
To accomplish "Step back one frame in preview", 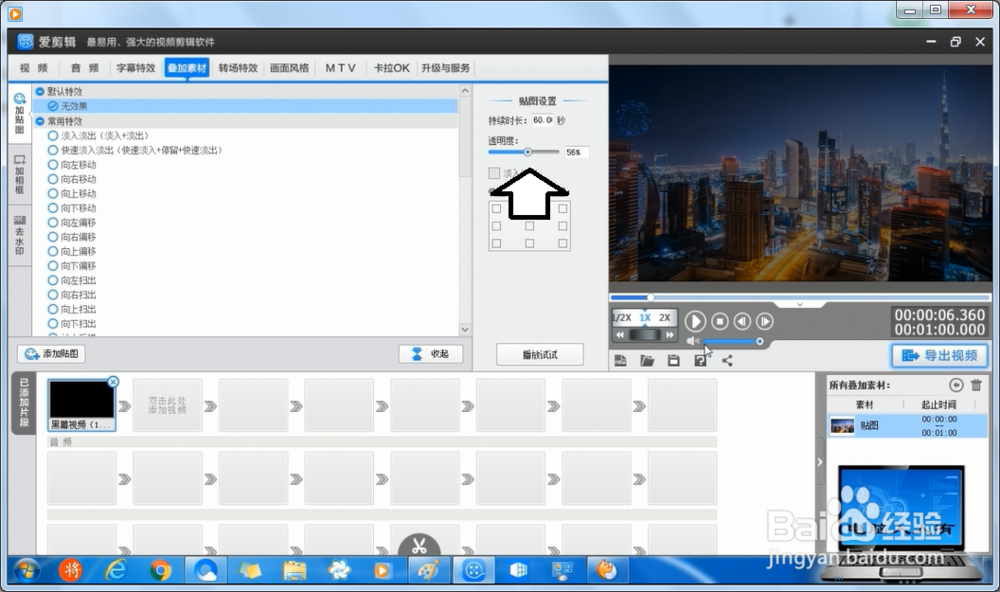I will click(742, 322).
